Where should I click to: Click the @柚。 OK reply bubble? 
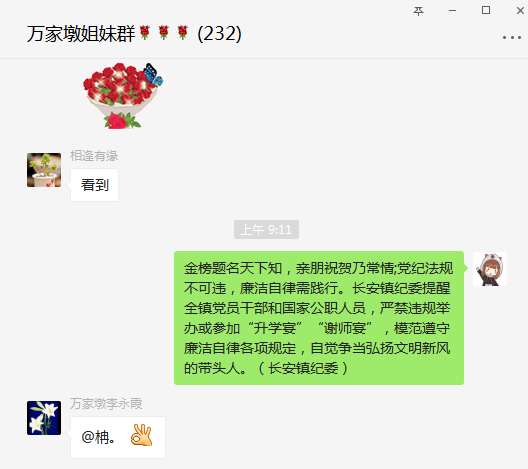tap(118, 437)
